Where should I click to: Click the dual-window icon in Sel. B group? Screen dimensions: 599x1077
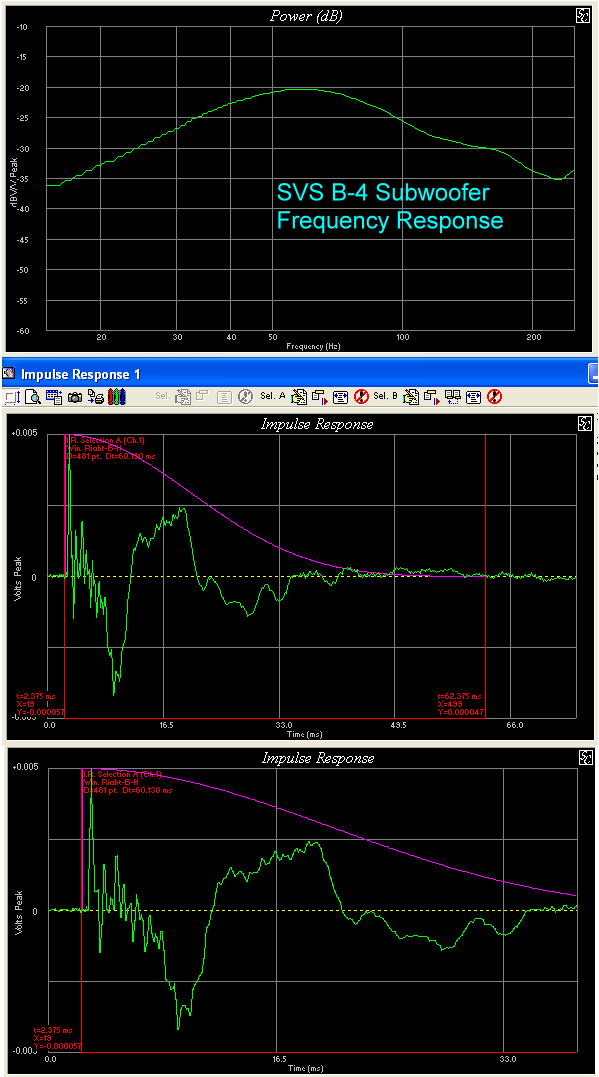point(453,397)
